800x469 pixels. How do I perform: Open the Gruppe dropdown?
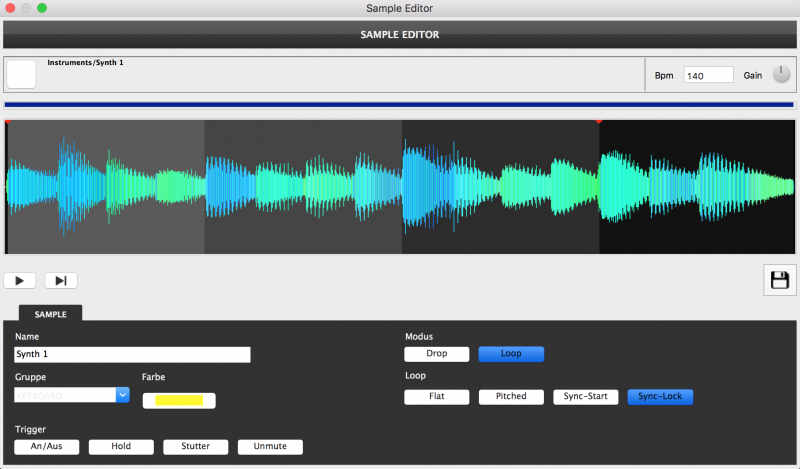(123, 395)
